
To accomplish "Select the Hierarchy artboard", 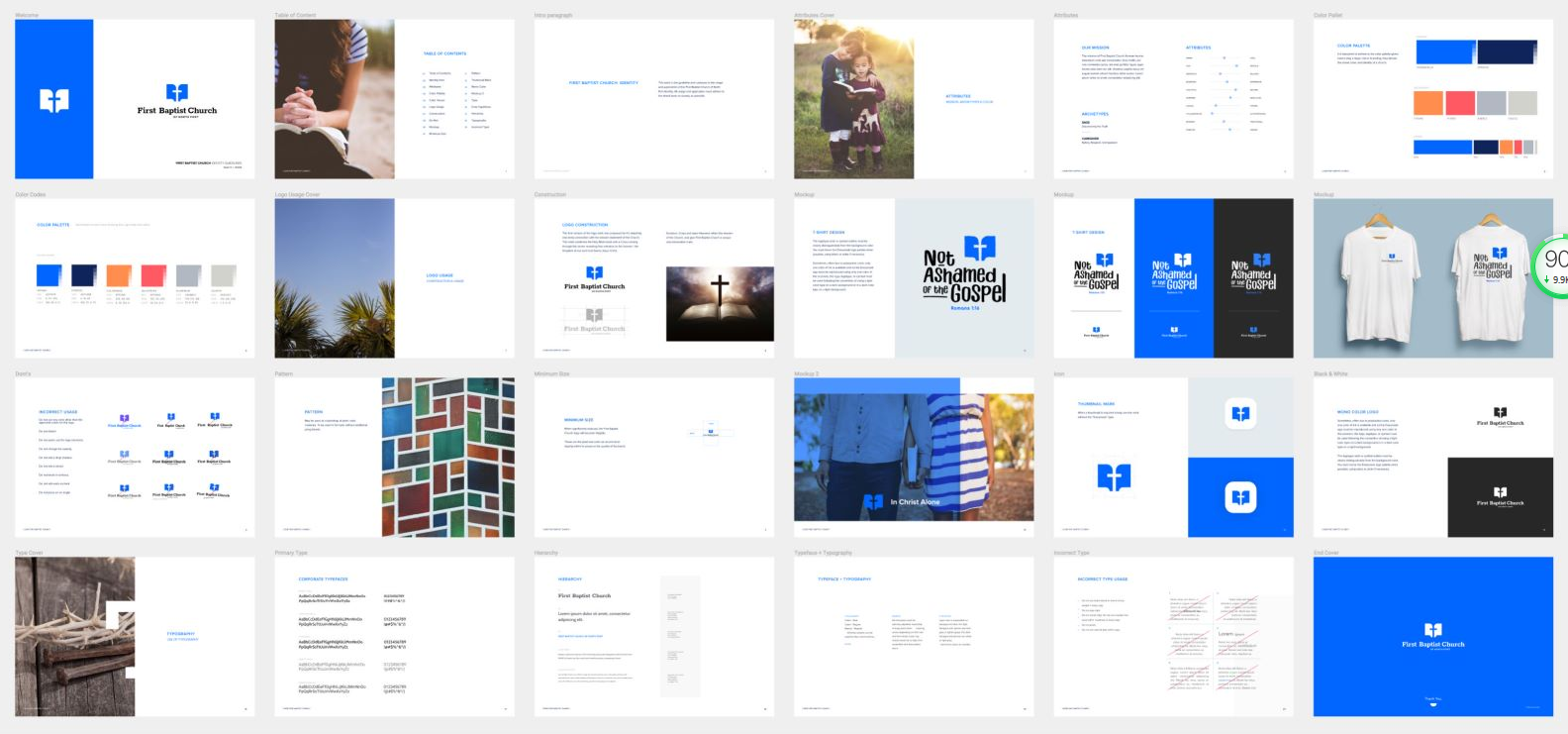I will point(653,637).
